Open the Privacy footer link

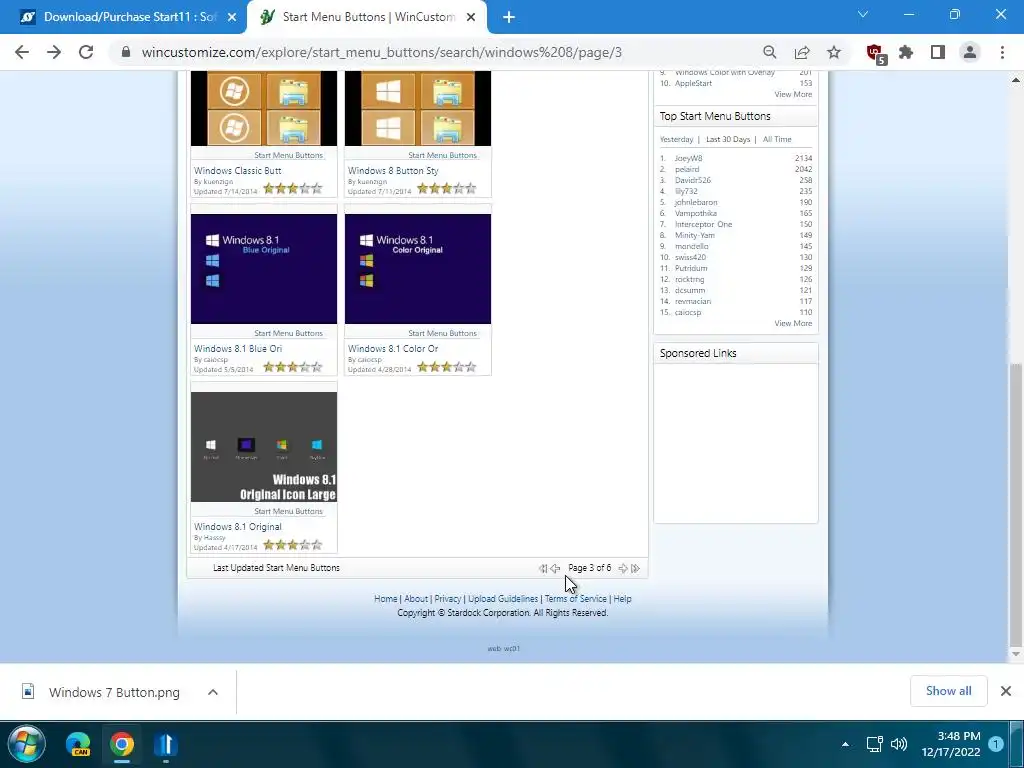click(447, 599)
